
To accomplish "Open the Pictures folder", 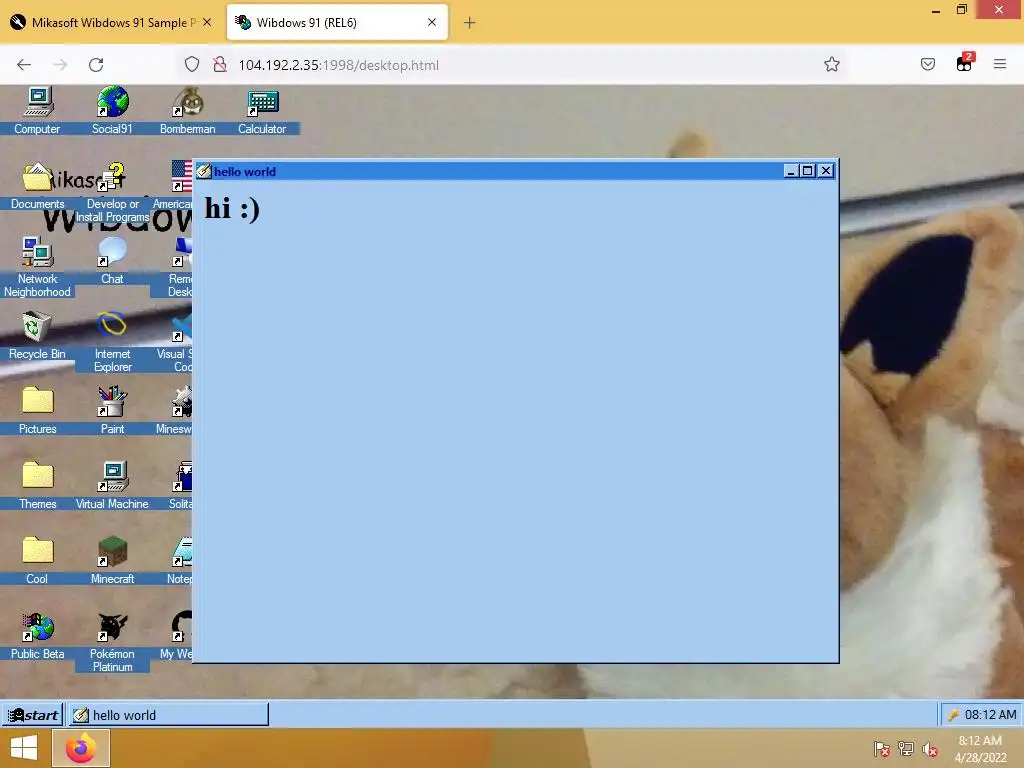I will pos(37,410).
